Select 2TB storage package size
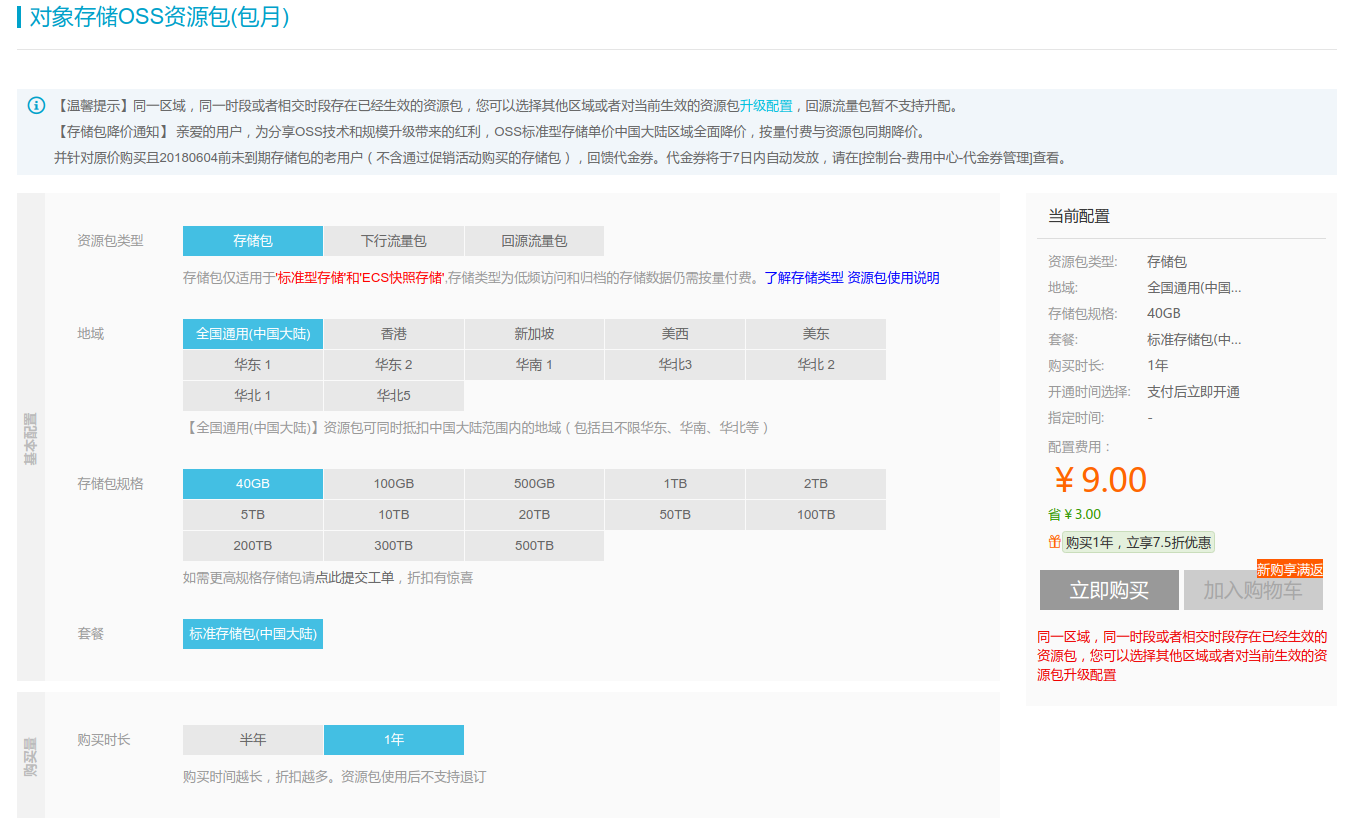The image size is (1350, 833). pos(816,484)
